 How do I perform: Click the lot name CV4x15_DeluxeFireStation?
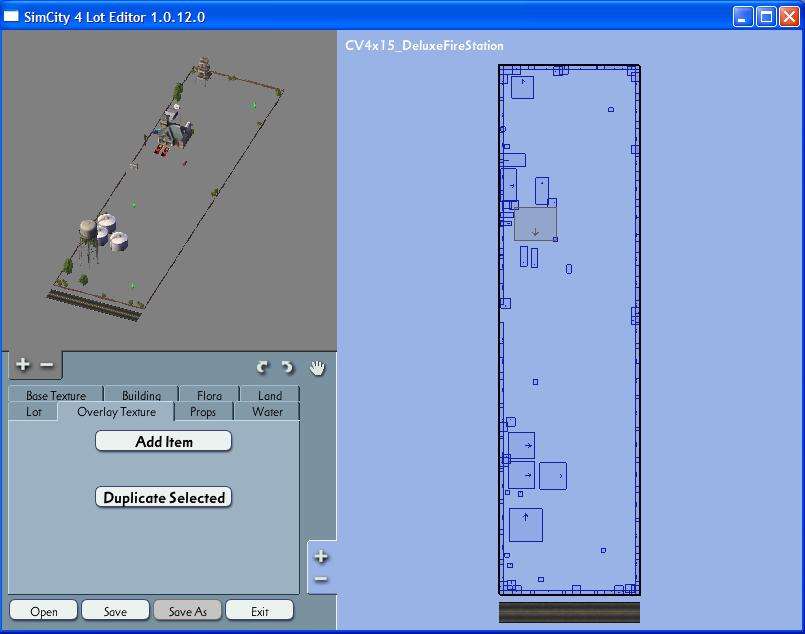(x=424, y=46)
